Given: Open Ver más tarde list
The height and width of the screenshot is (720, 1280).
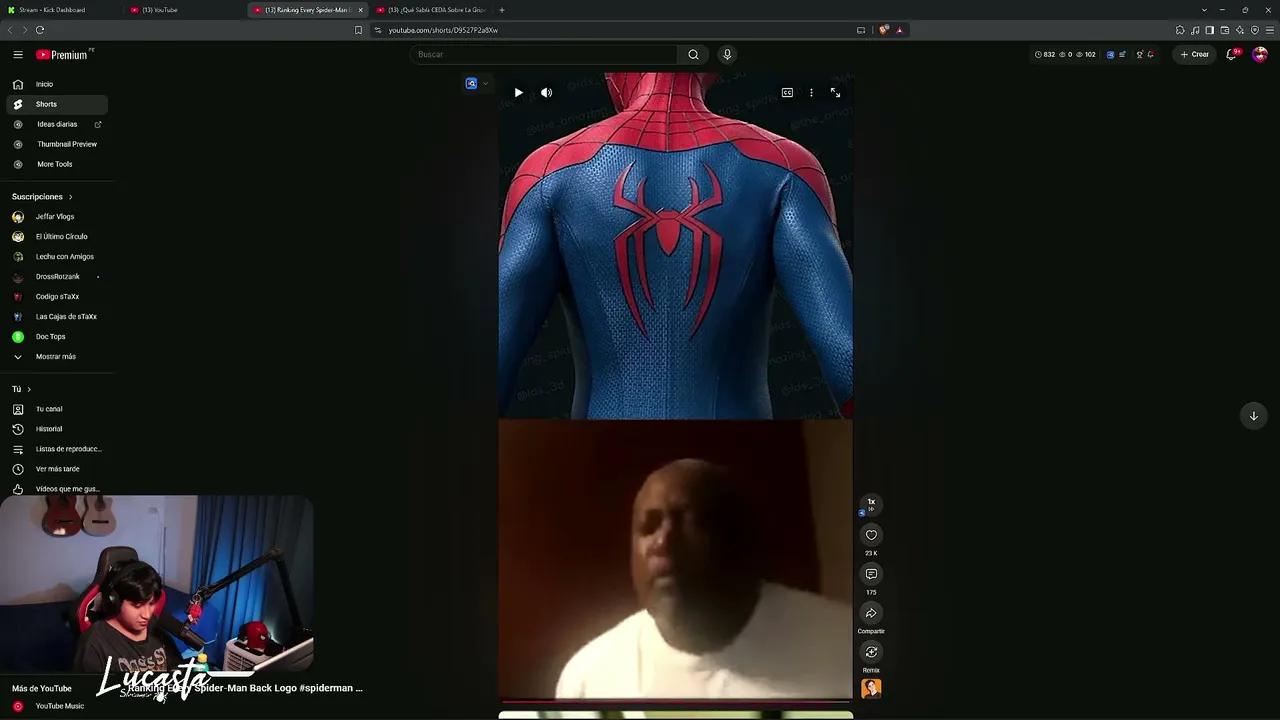Looking at the screenshot, I should [x=57, y=469].
